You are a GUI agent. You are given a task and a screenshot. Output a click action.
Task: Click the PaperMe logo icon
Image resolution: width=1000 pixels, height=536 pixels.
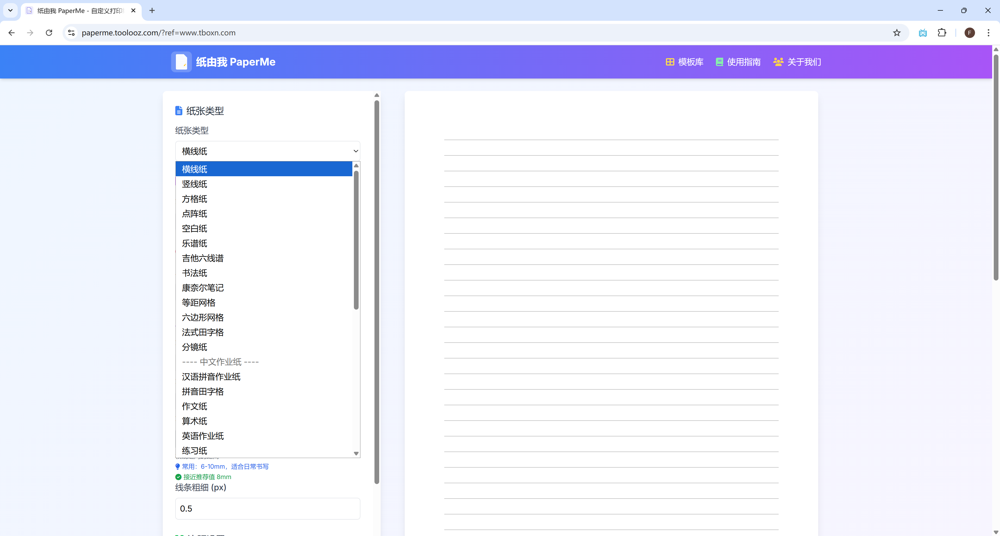[181, 62]
